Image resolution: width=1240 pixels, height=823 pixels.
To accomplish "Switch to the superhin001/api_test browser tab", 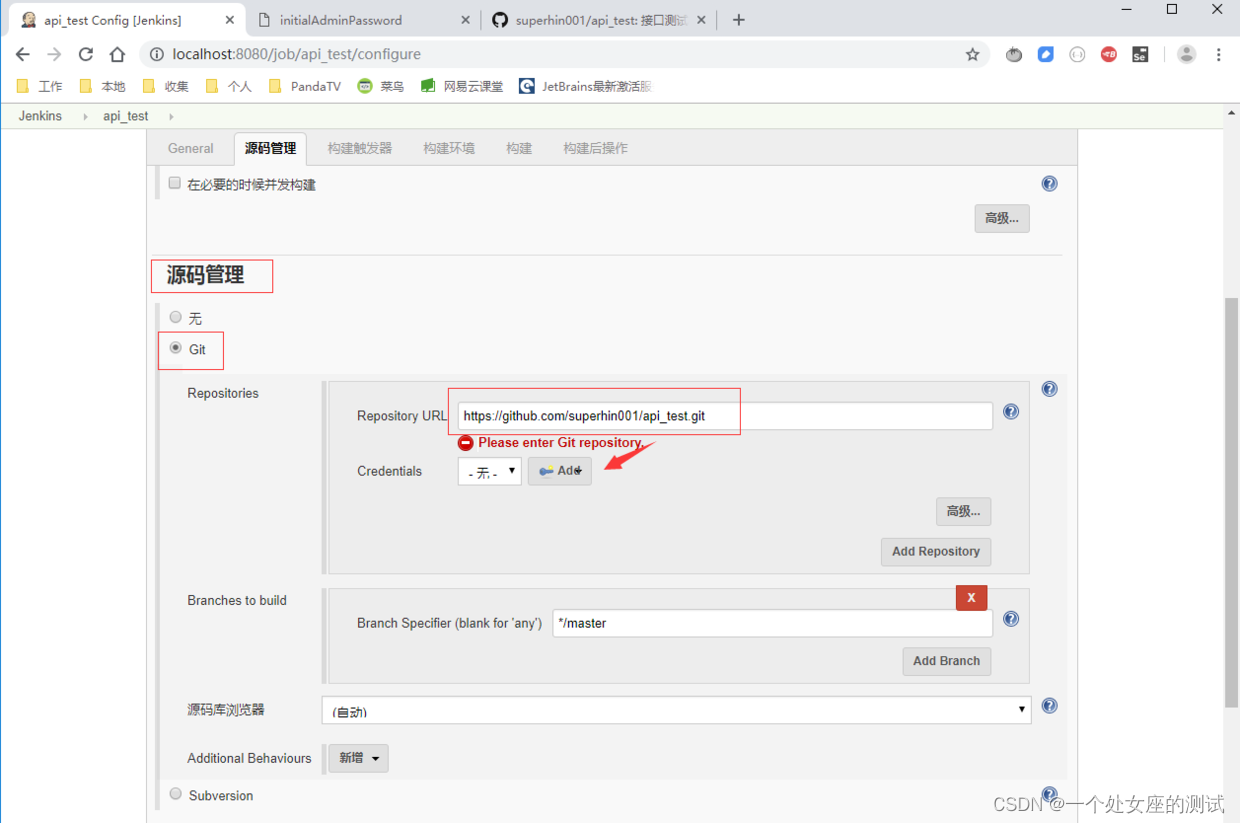I will click(600, 20).
